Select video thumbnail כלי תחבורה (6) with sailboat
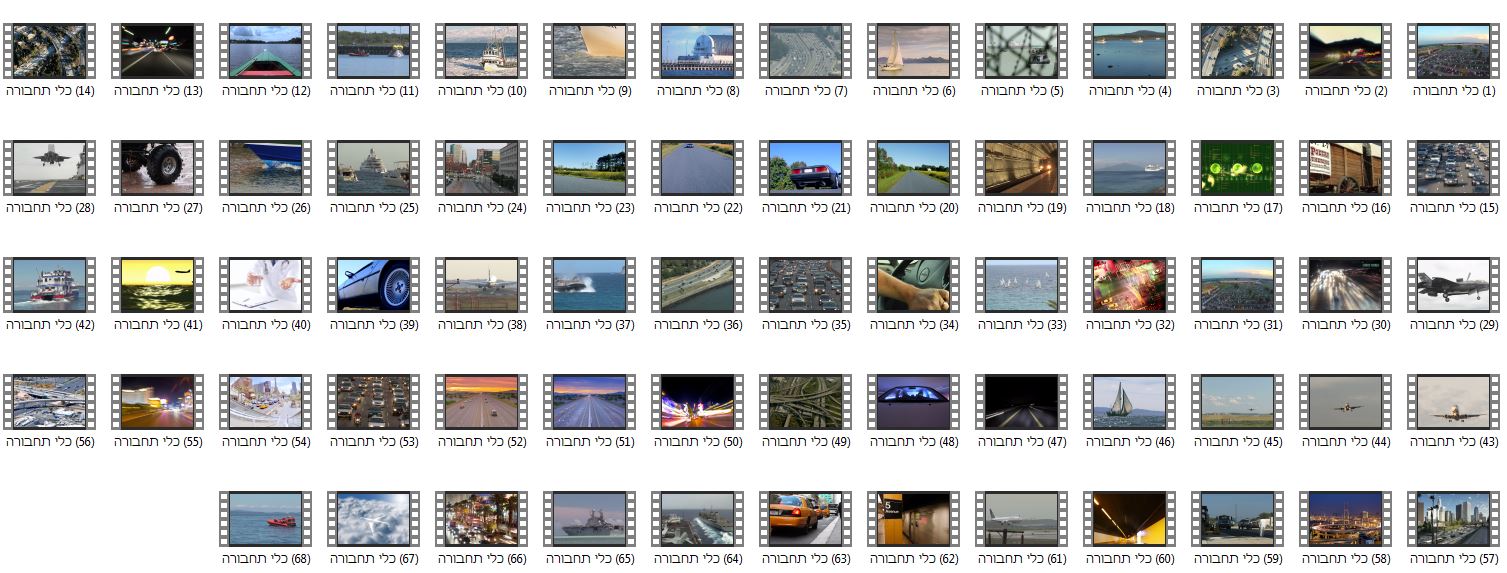 [913, 51]
